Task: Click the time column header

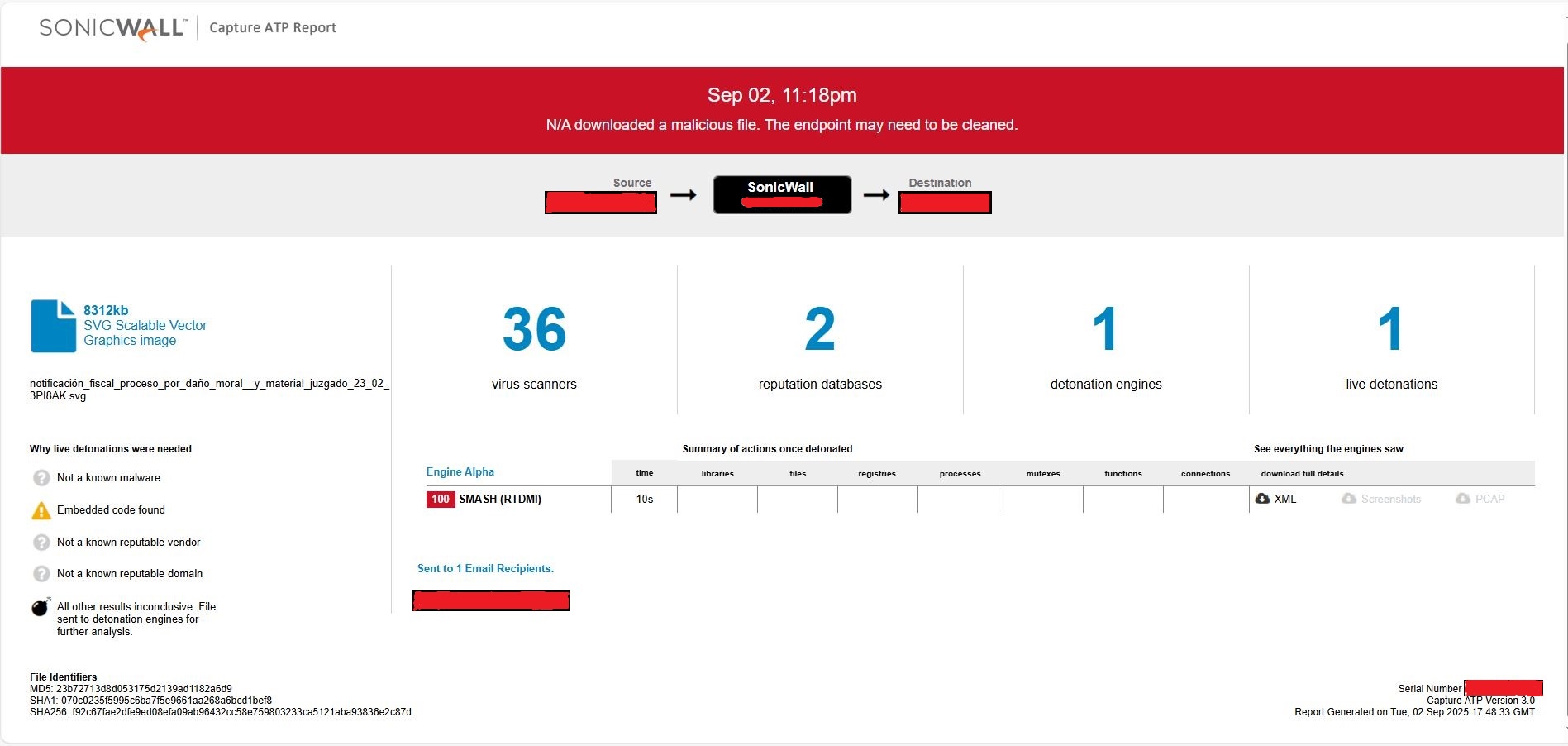Action: [645, 473]
